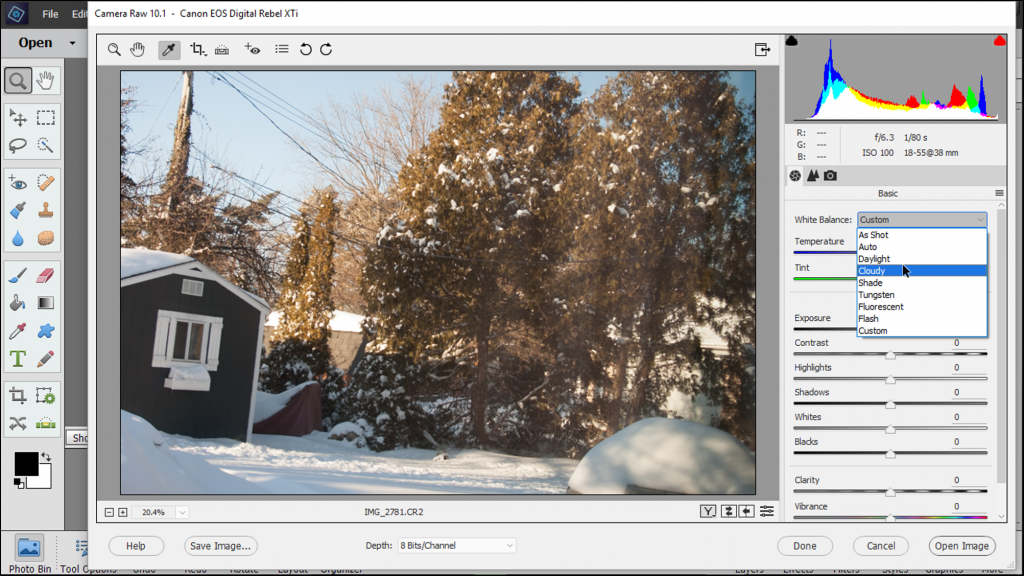The height and width of the screenshot is (576, 1024).
Task: Select the Rectangular Marquee tool
Action: click(x=45, y=118)
